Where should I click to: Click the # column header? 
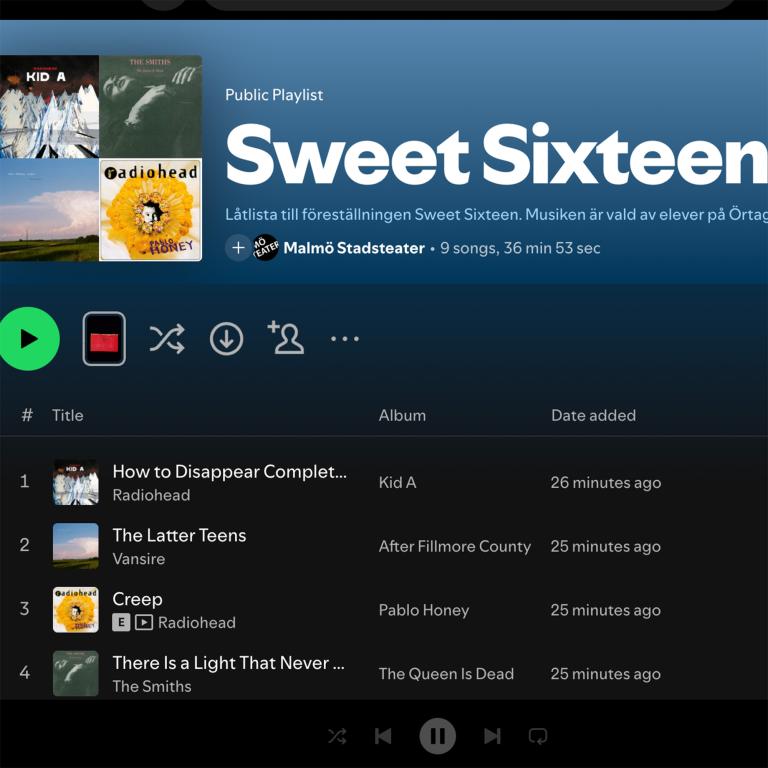27,415
